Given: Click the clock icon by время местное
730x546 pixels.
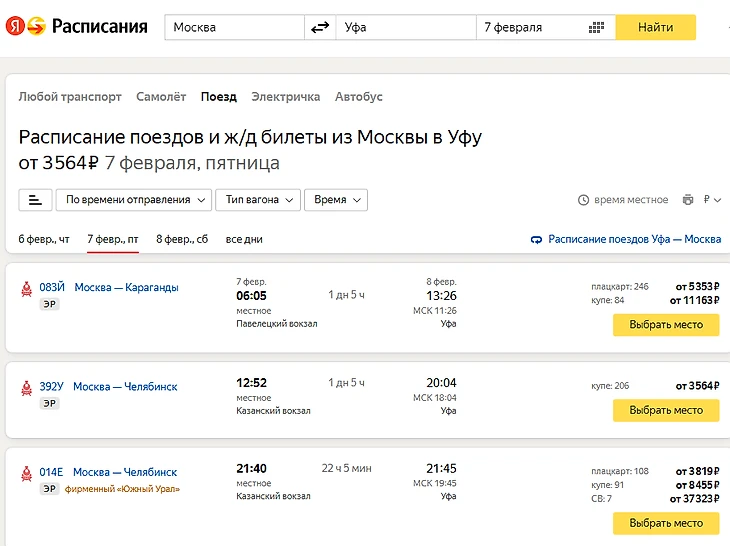Looking at the screenshot, I should click(x=584, y=200).
